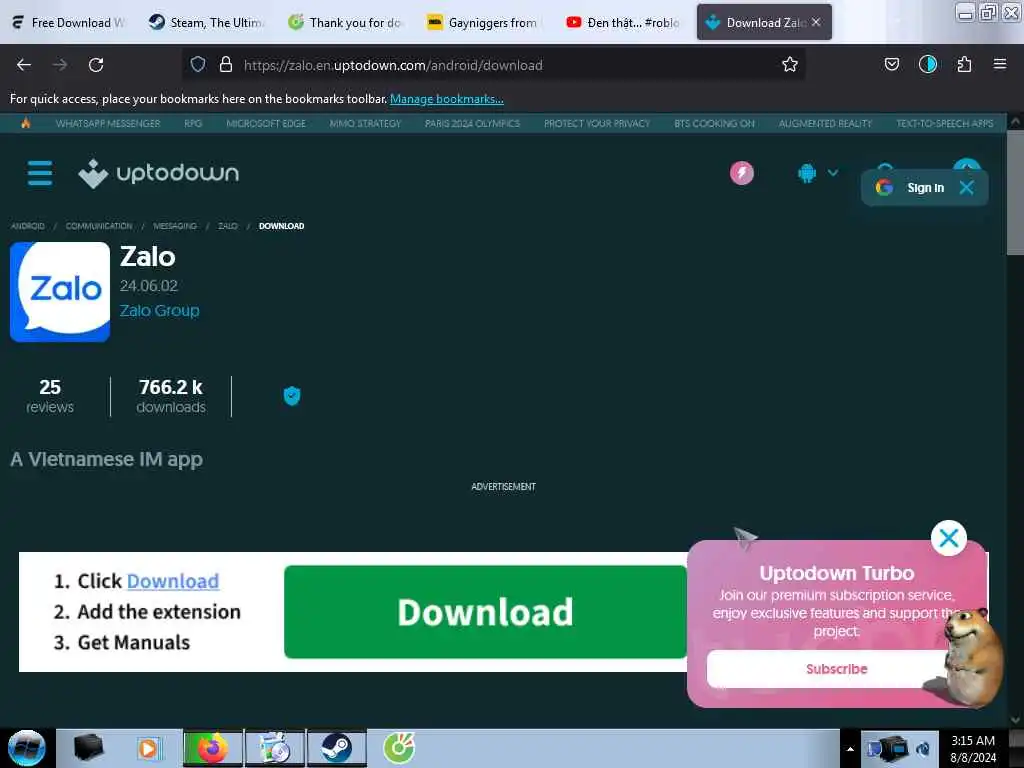This screenshot has width=1024, height=768.
Task: Open Uptodown hamburger side menu
Action: [x=40, y=173]
